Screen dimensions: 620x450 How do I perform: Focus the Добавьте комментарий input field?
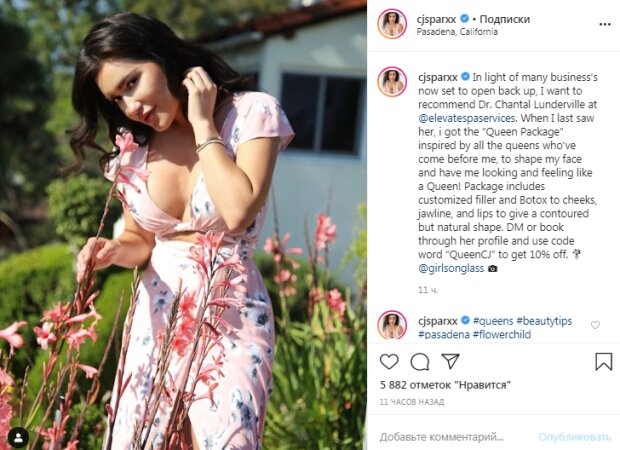[455, 437]
